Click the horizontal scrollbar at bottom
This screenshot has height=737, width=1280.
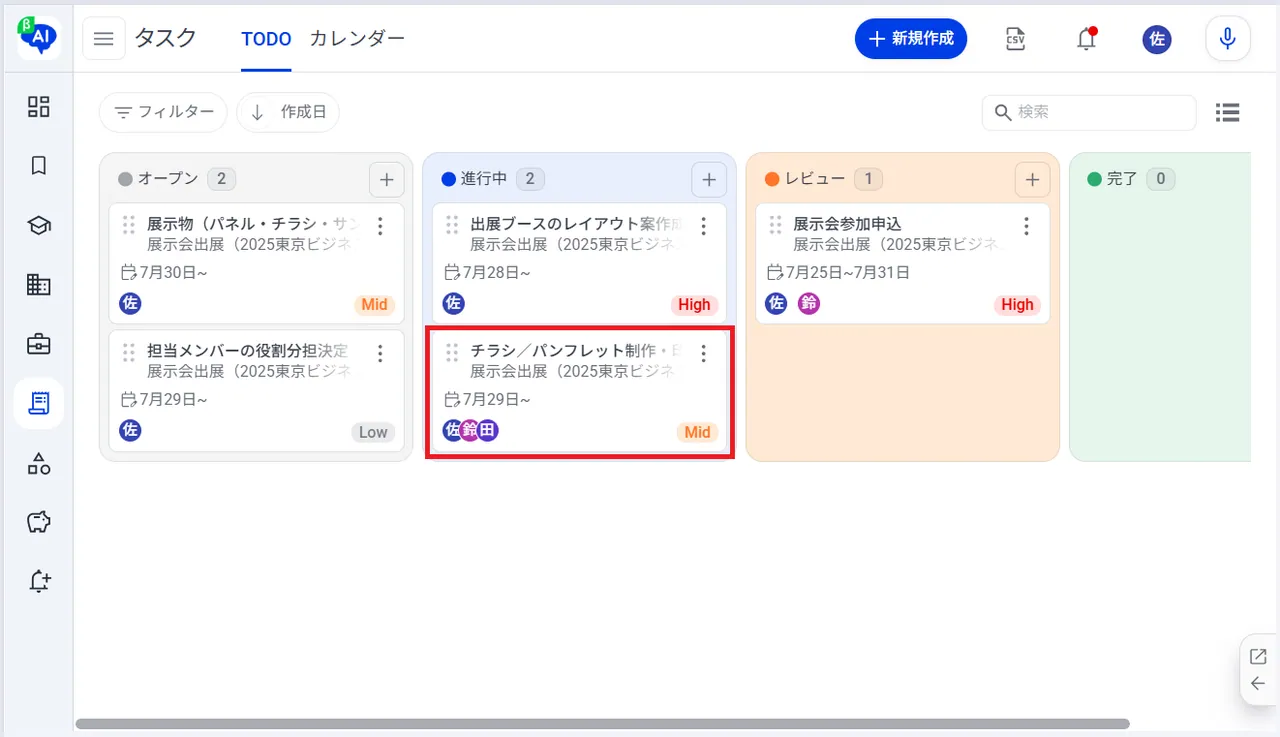[602, 723]
